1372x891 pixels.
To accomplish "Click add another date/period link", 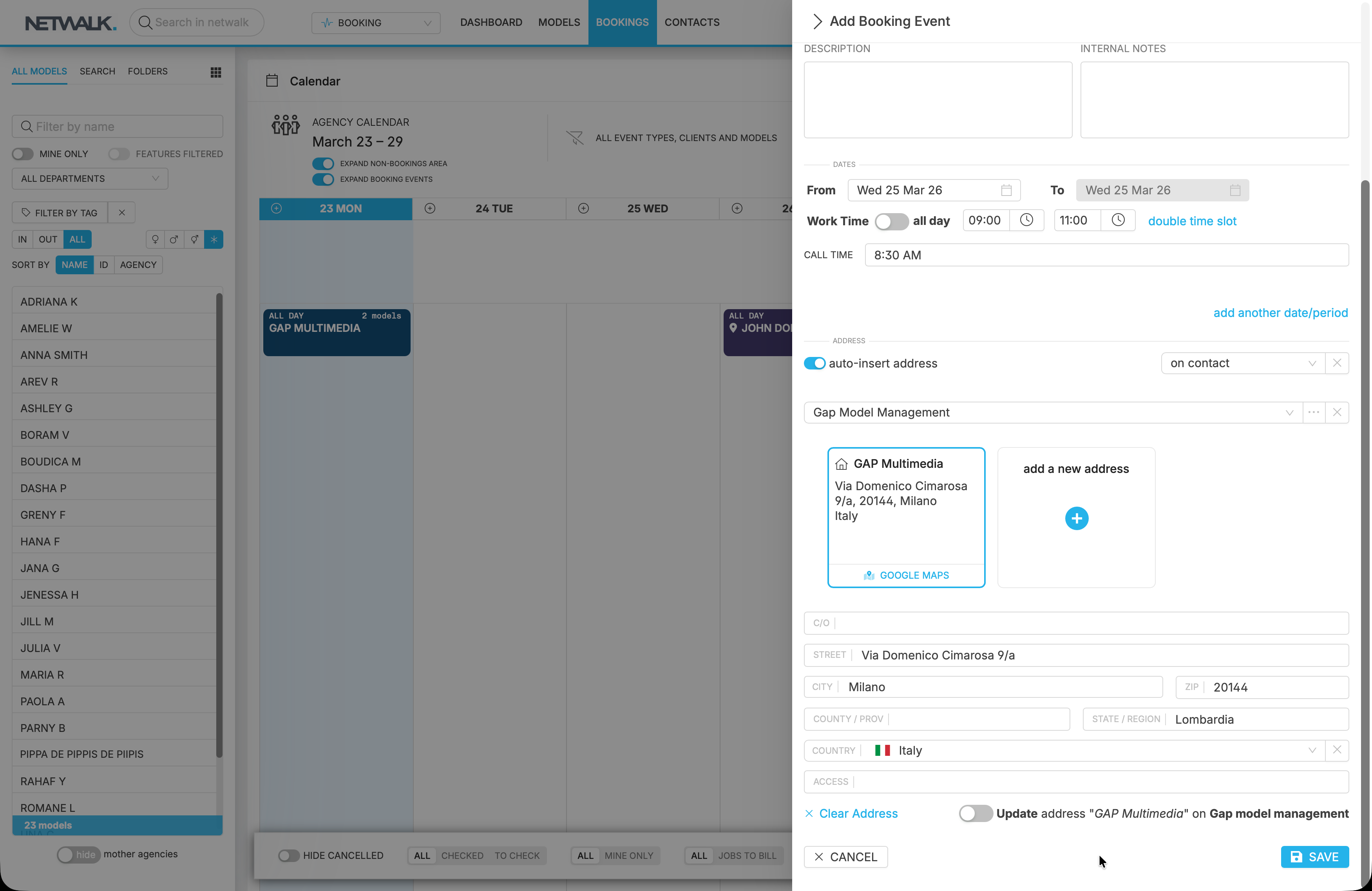I will pos(1280,313).
